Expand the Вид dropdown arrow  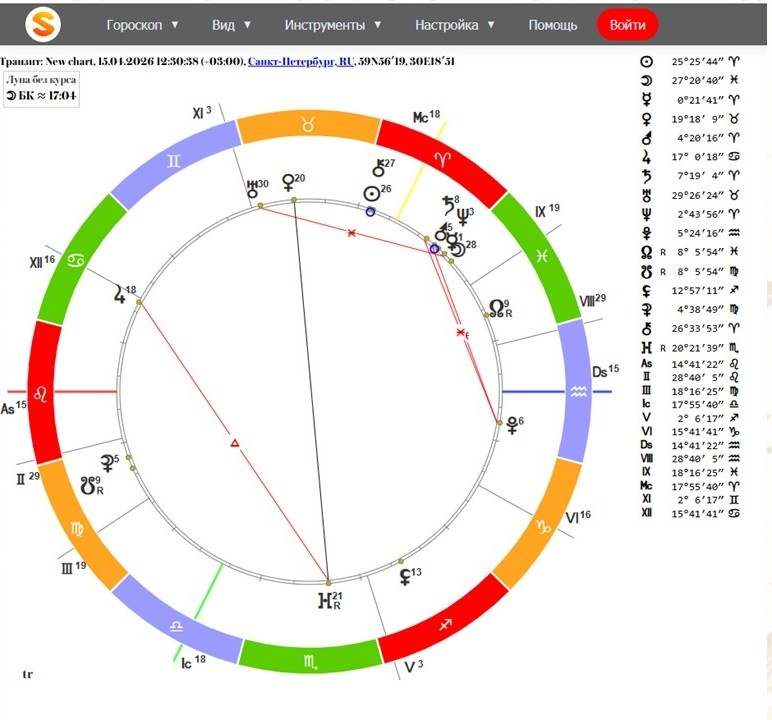(247, 25)
